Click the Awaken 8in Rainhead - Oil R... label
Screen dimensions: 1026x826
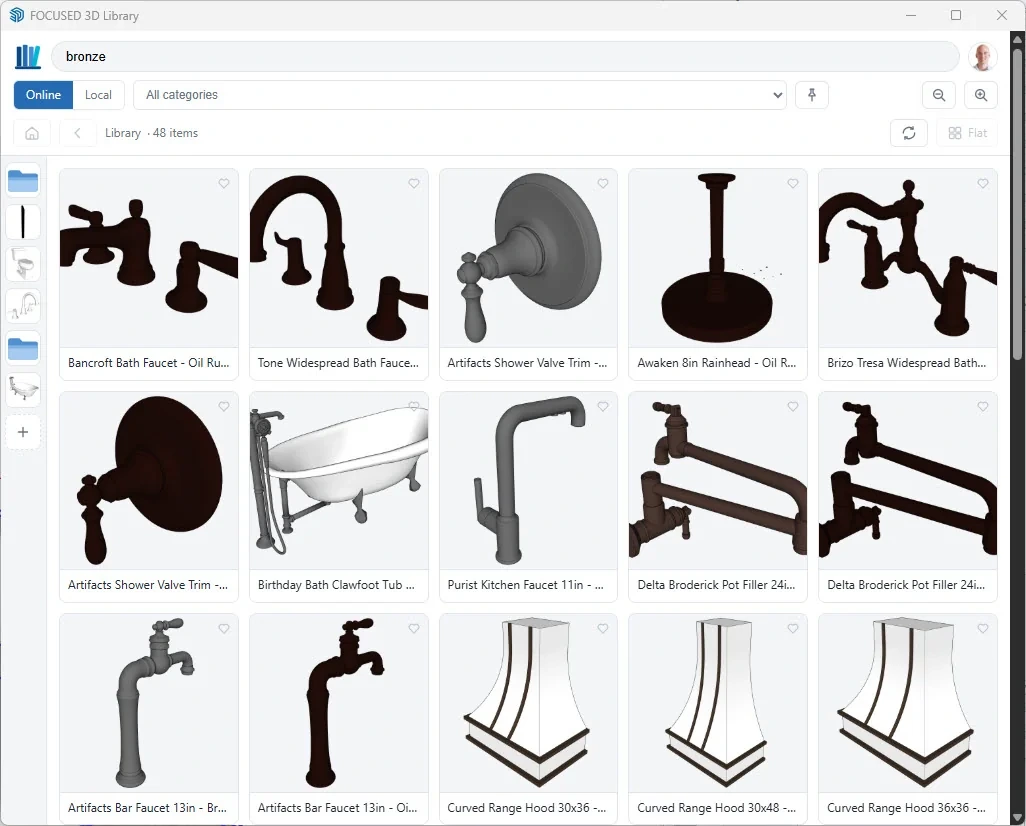(716, 363)
